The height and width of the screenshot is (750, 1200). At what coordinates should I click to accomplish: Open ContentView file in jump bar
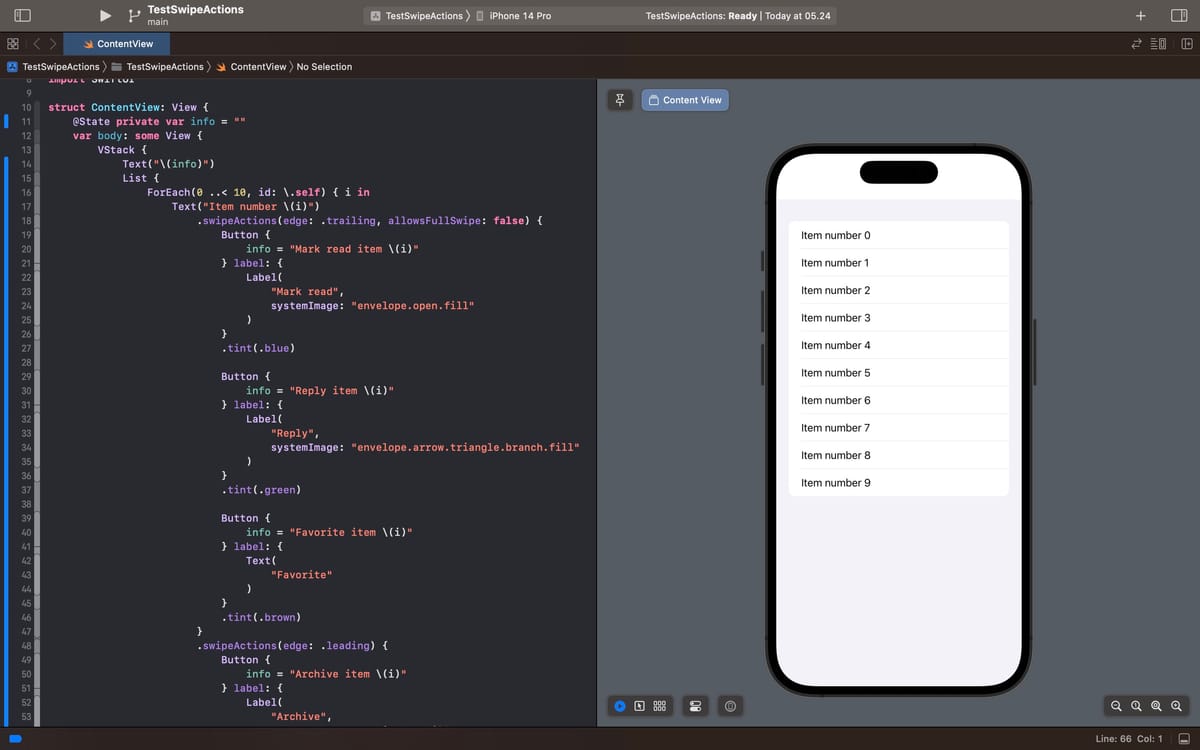coord(251,67)
